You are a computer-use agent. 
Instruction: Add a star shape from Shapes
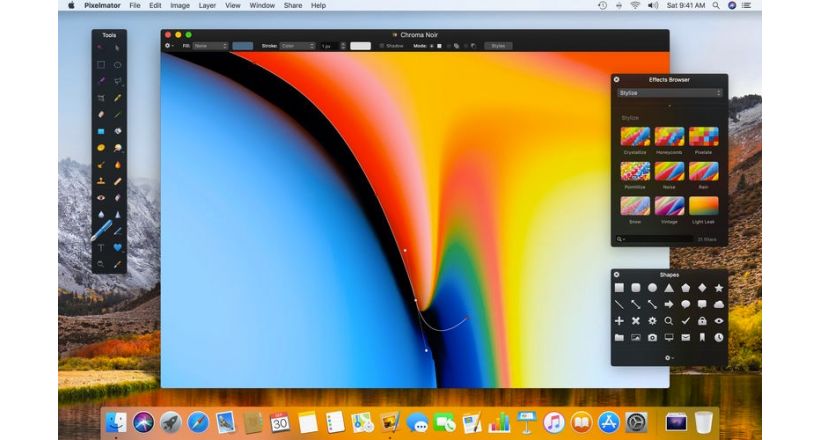tap(719, 288)
